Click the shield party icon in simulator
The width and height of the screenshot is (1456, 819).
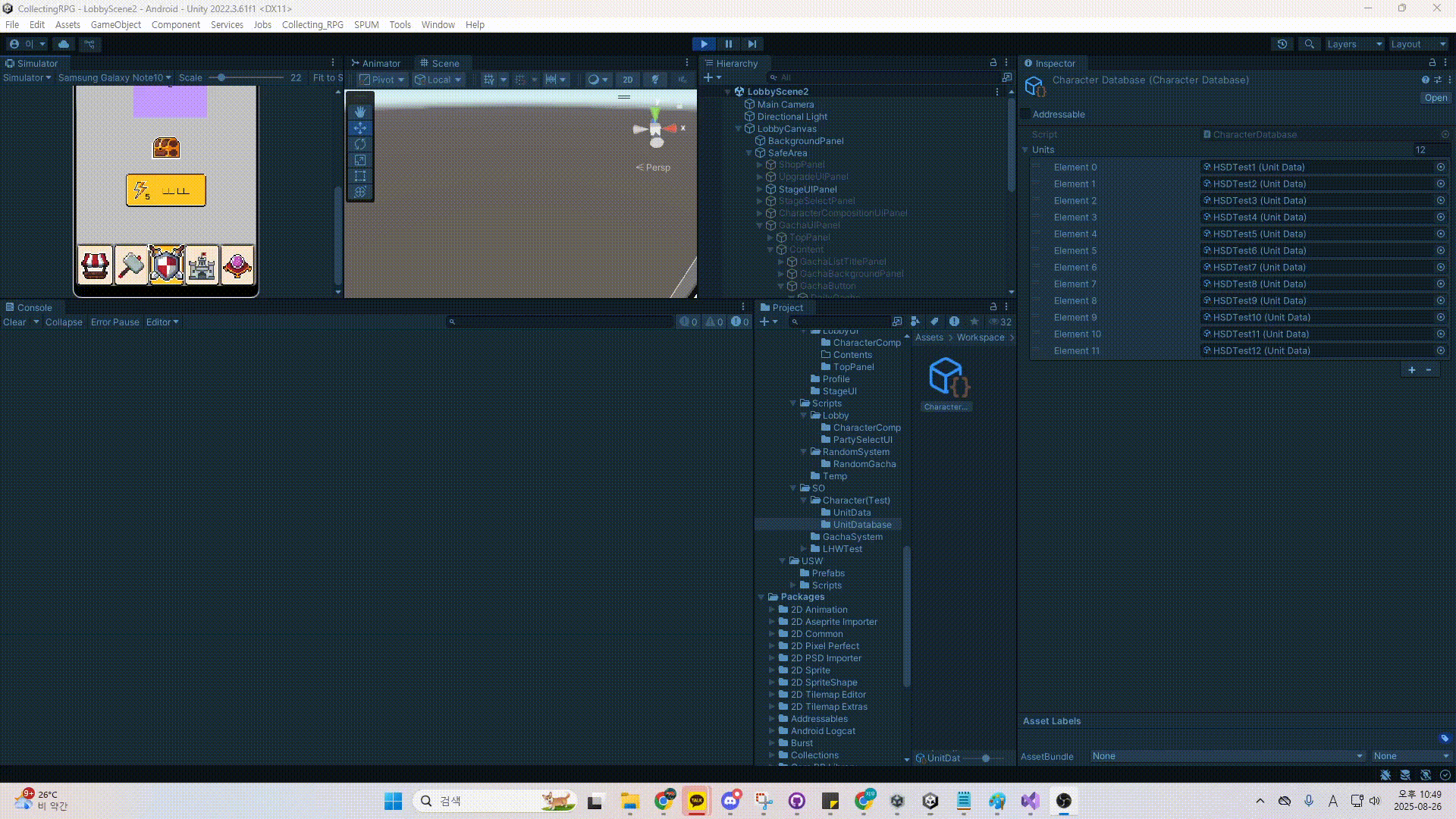[x=166, y=265]
